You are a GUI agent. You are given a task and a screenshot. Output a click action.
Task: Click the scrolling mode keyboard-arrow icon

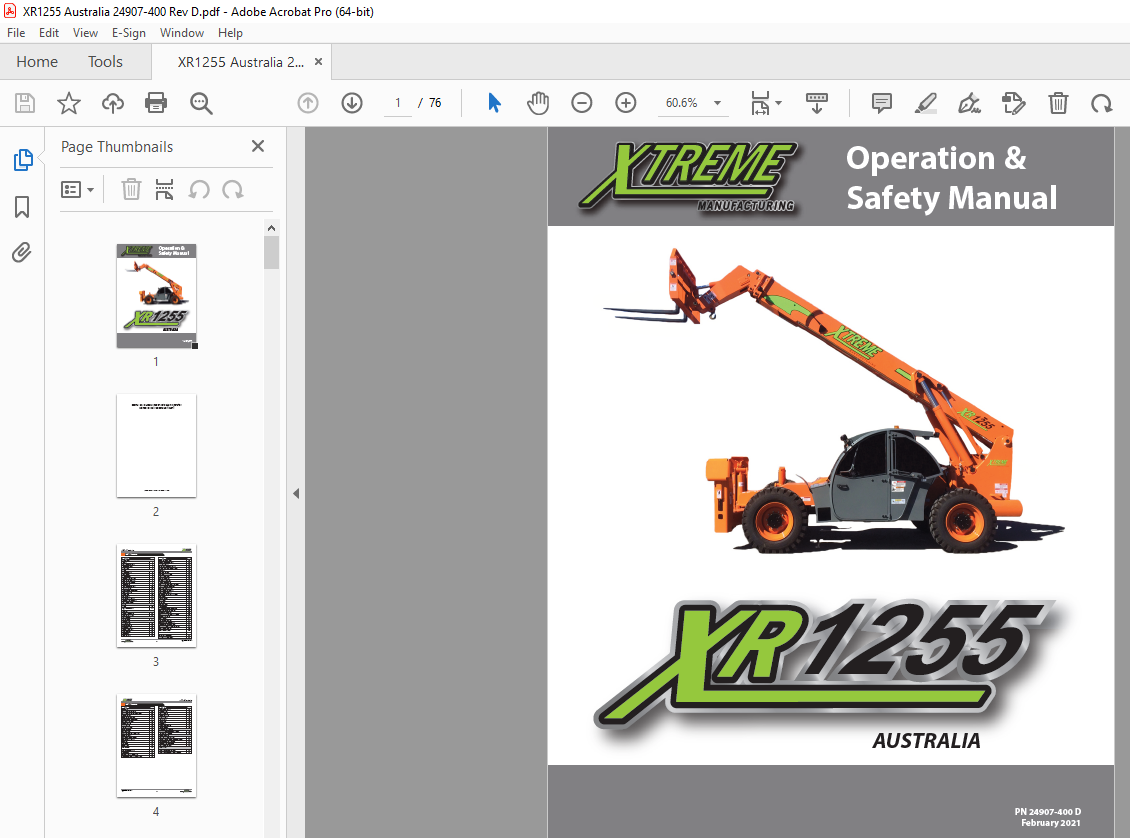click(x=817, y=103)
